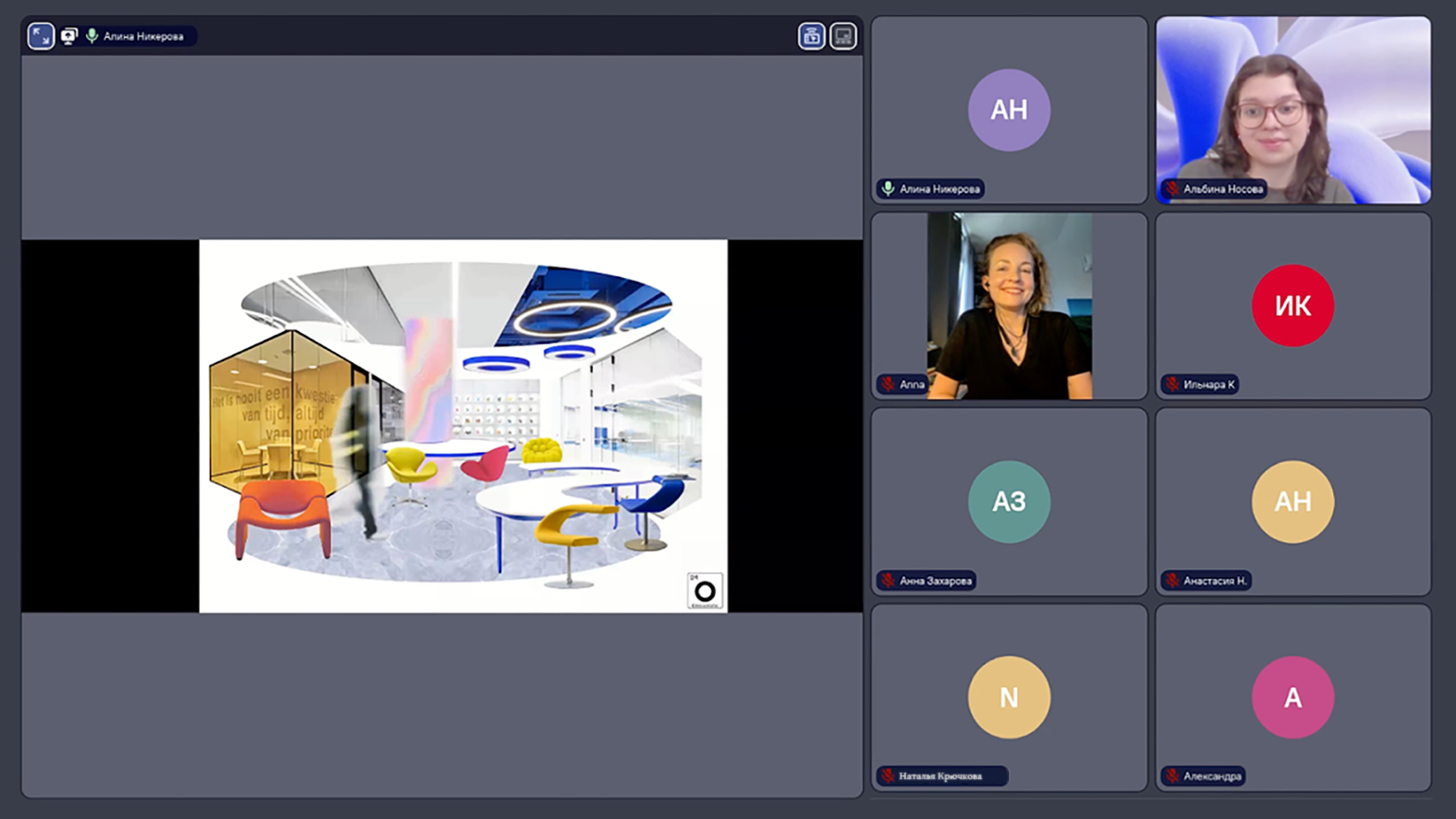This screenshot has height=819, width=1456.
Task: Select the red ИК avatar
Action: coord(1292,305)
